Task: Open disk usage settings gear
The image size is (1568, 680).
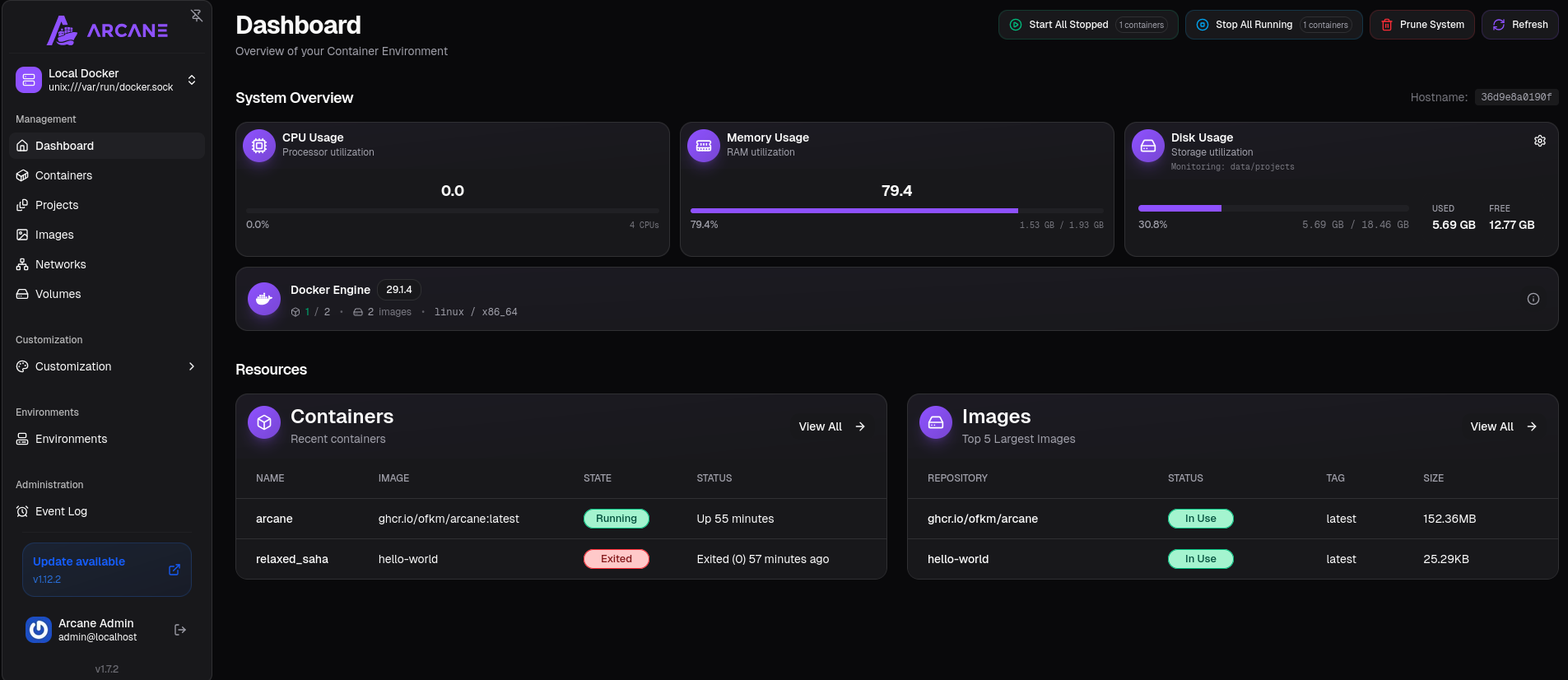Action: pos(1539,142)
